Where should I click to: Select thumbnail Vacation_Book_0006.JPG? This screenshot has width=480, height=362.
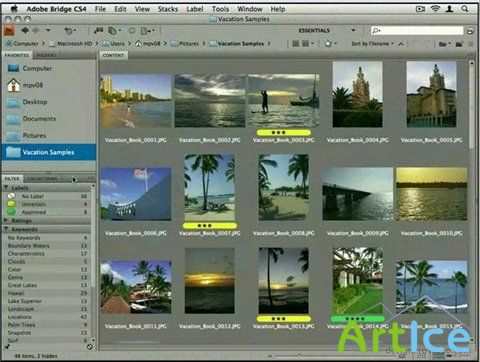point(136,194)
